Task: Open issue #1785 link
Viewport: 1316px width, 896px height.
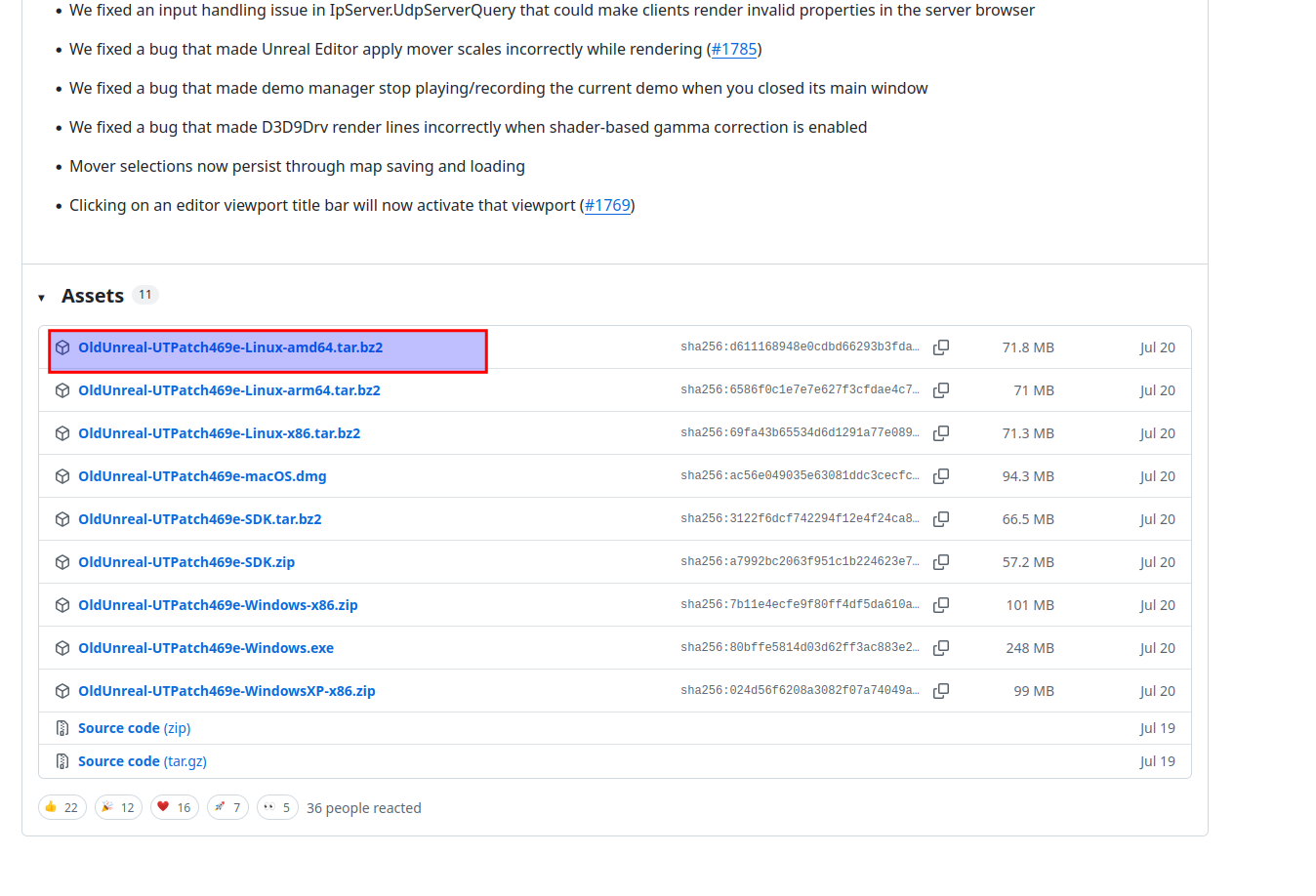Action: pyautogui.click(x=734, y=49)
